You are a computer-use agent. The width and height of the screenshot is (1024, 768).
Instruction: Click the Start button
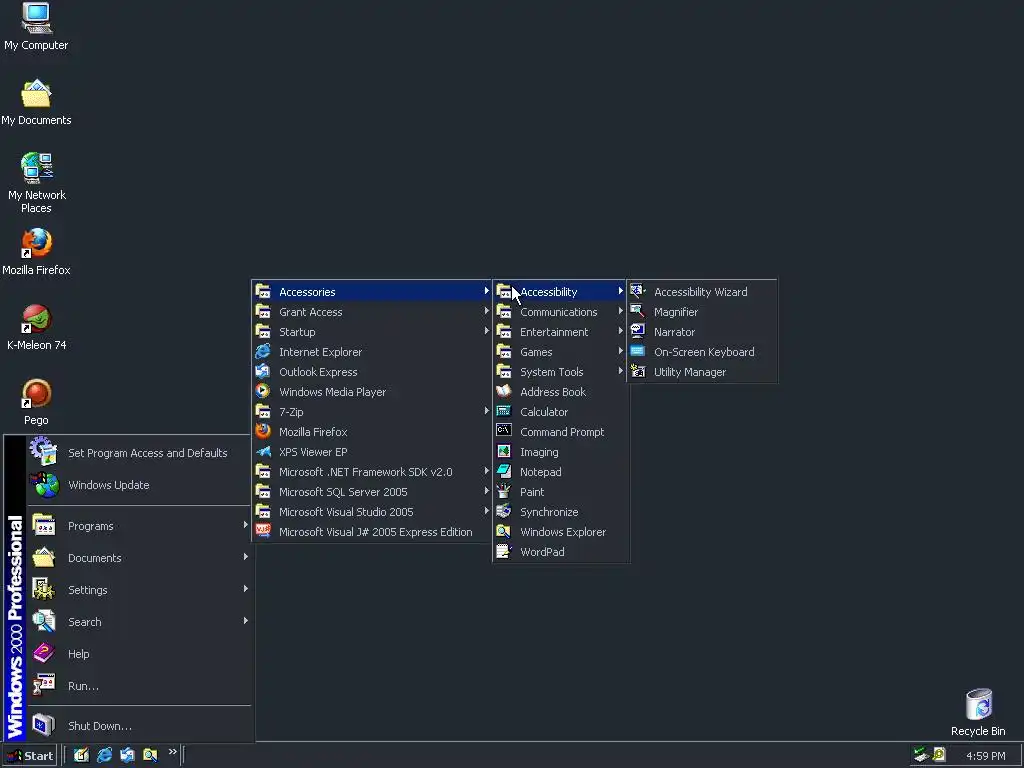(x=29, y=756)
